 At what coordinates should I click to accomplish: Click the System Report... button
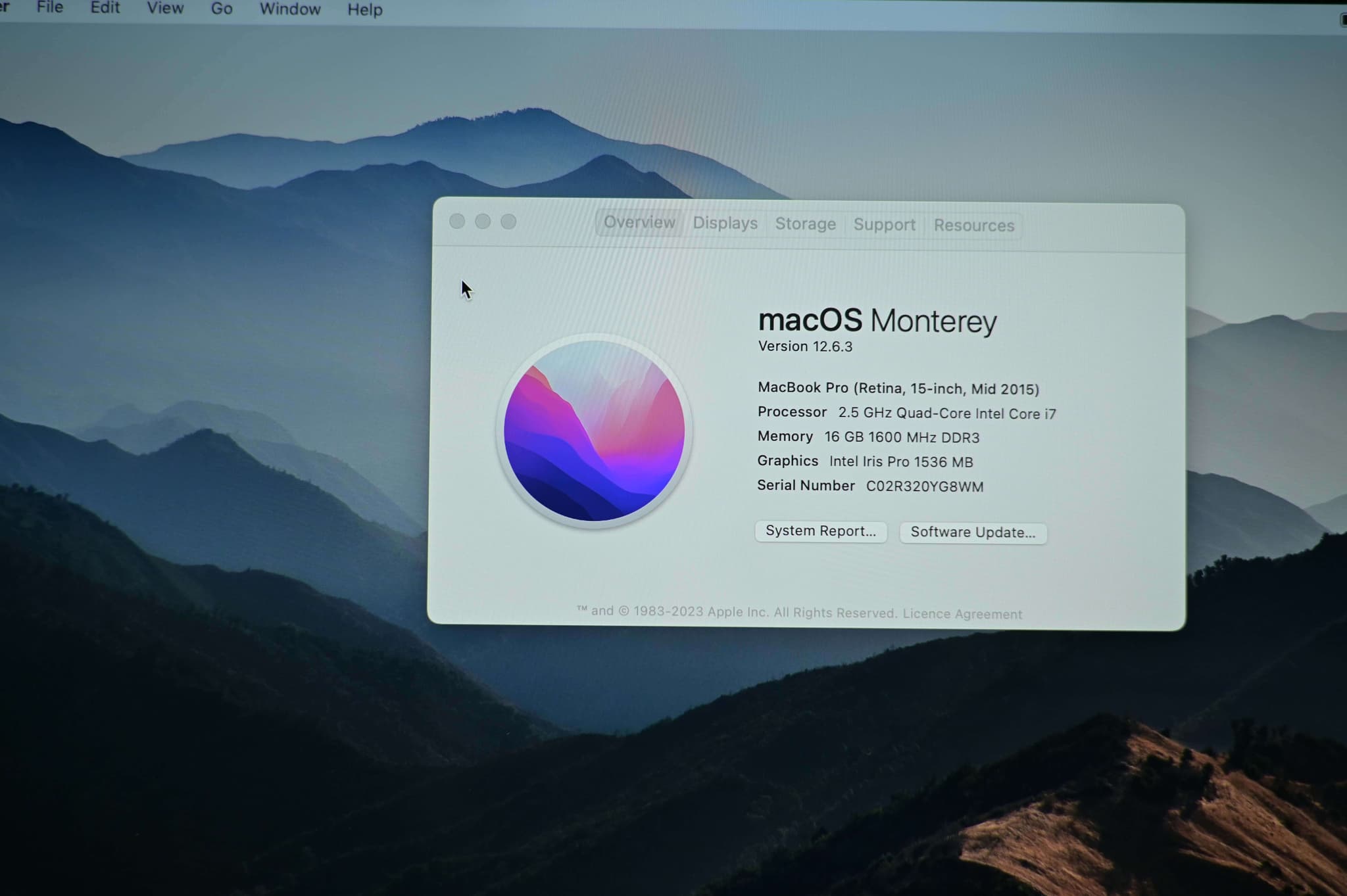tap(821, 531)
